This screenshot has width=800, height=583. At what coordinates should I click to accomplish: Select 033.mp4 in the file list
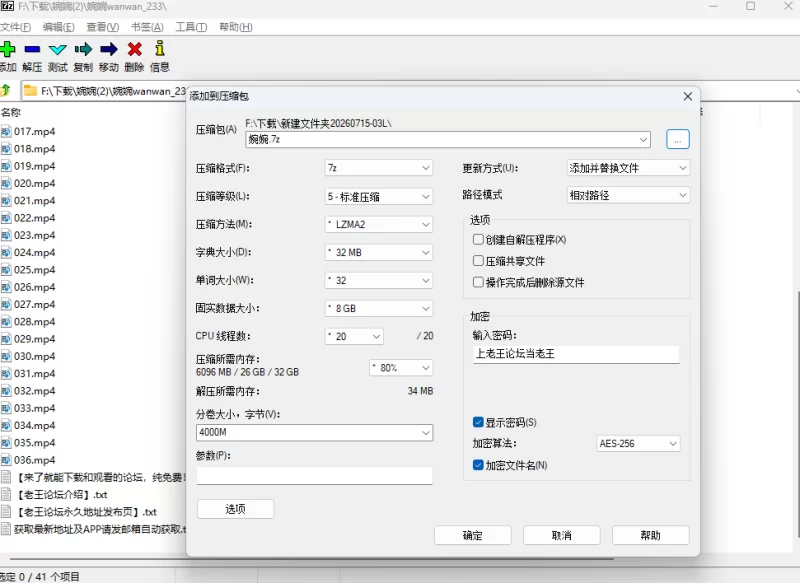click(x=34, y=408)
